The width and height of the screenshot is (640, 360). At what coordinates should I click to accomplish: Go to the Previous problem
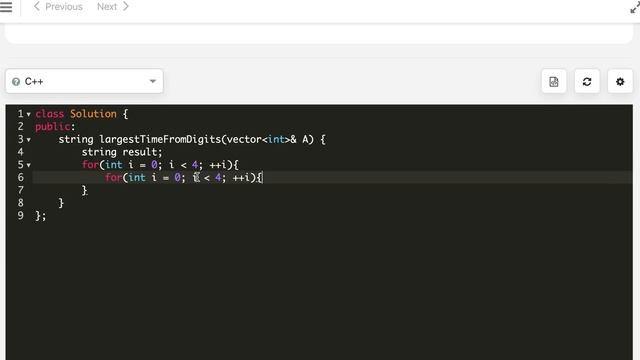click(58, 7)
